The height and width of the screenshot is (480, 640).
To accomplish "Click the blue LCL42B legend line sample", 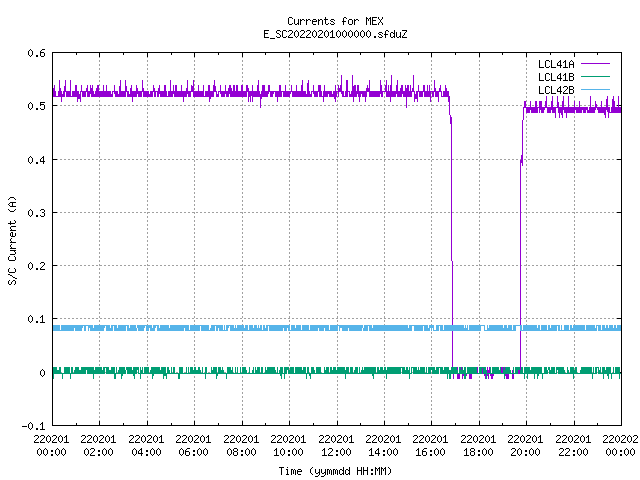I will coord(595,89).
